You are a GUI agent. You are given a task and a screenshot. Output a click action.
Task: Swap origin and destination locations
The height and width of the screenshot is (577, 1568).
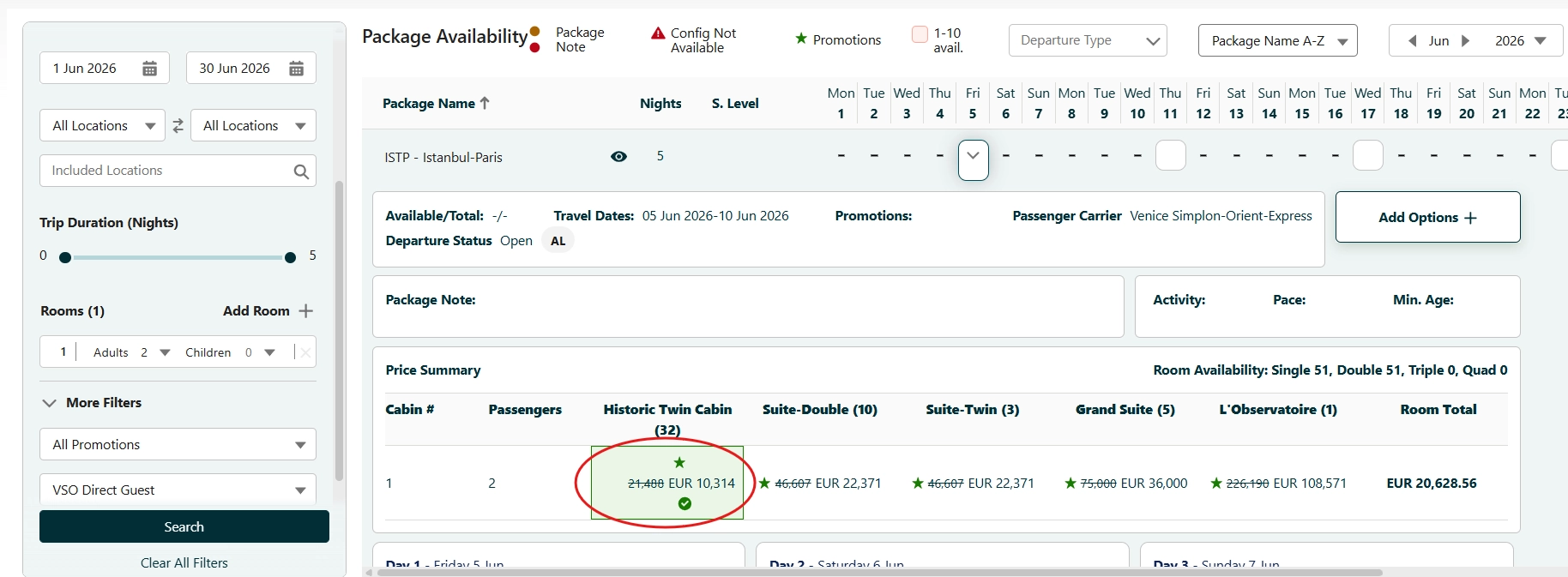point(178,126)
